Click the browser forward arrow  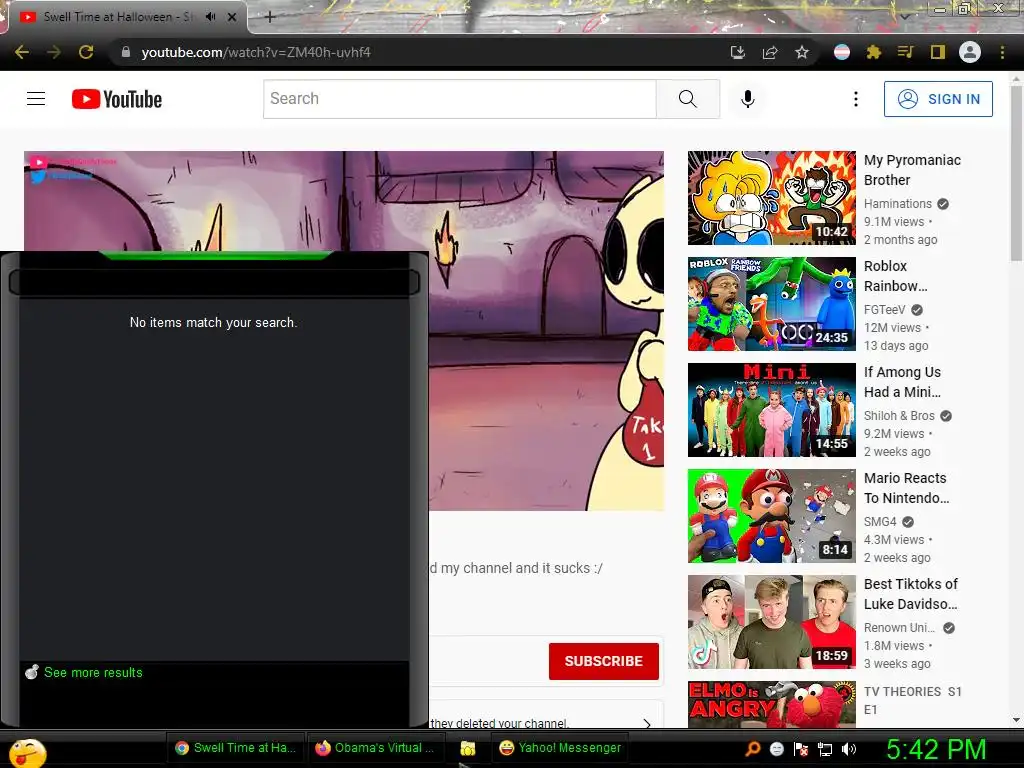[54, 52]
